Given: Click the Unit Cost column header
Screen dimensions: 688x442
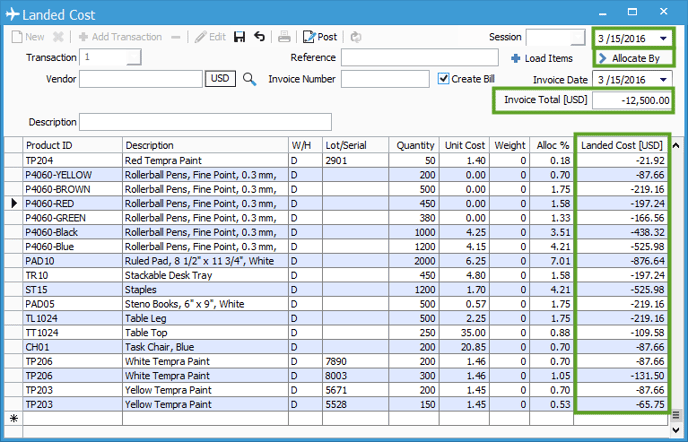Looking at the screenshot, I should click(465, 145).
